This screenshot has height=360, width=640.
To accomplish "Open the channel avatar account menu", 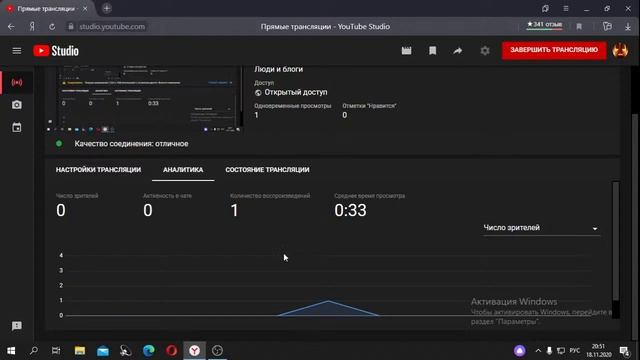I will tap(620, 51).
